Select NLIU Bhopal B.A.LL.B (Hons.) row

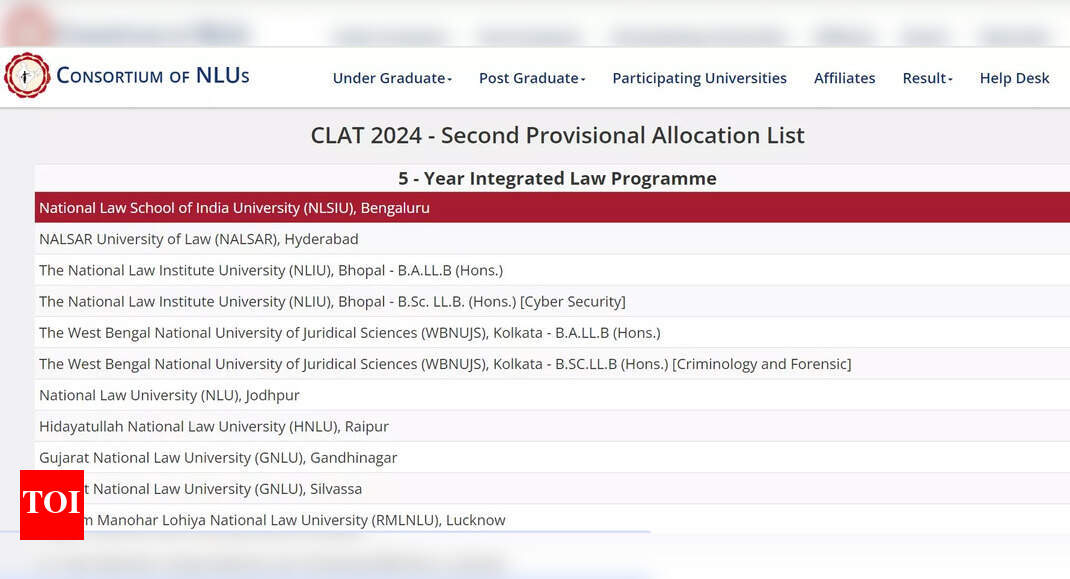coord(271,270)
